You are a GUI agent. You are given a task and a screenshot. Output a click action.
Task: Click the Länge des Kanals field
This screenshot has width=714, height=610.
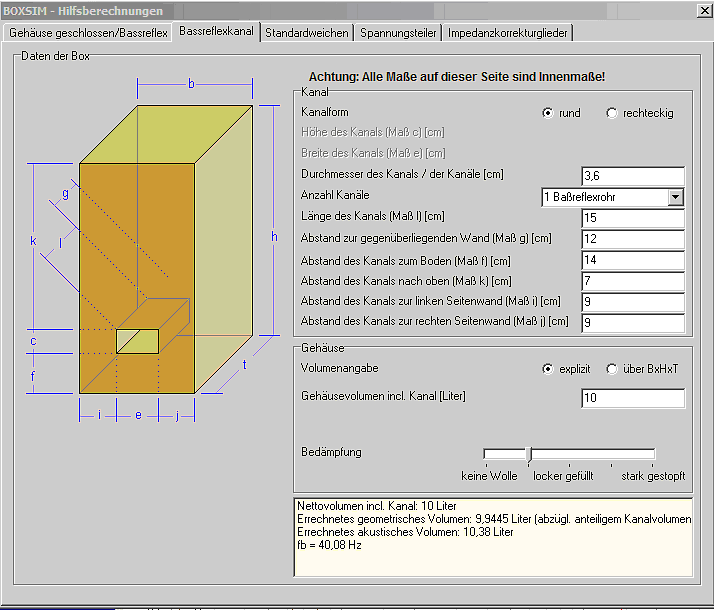[x=632, y=218]
